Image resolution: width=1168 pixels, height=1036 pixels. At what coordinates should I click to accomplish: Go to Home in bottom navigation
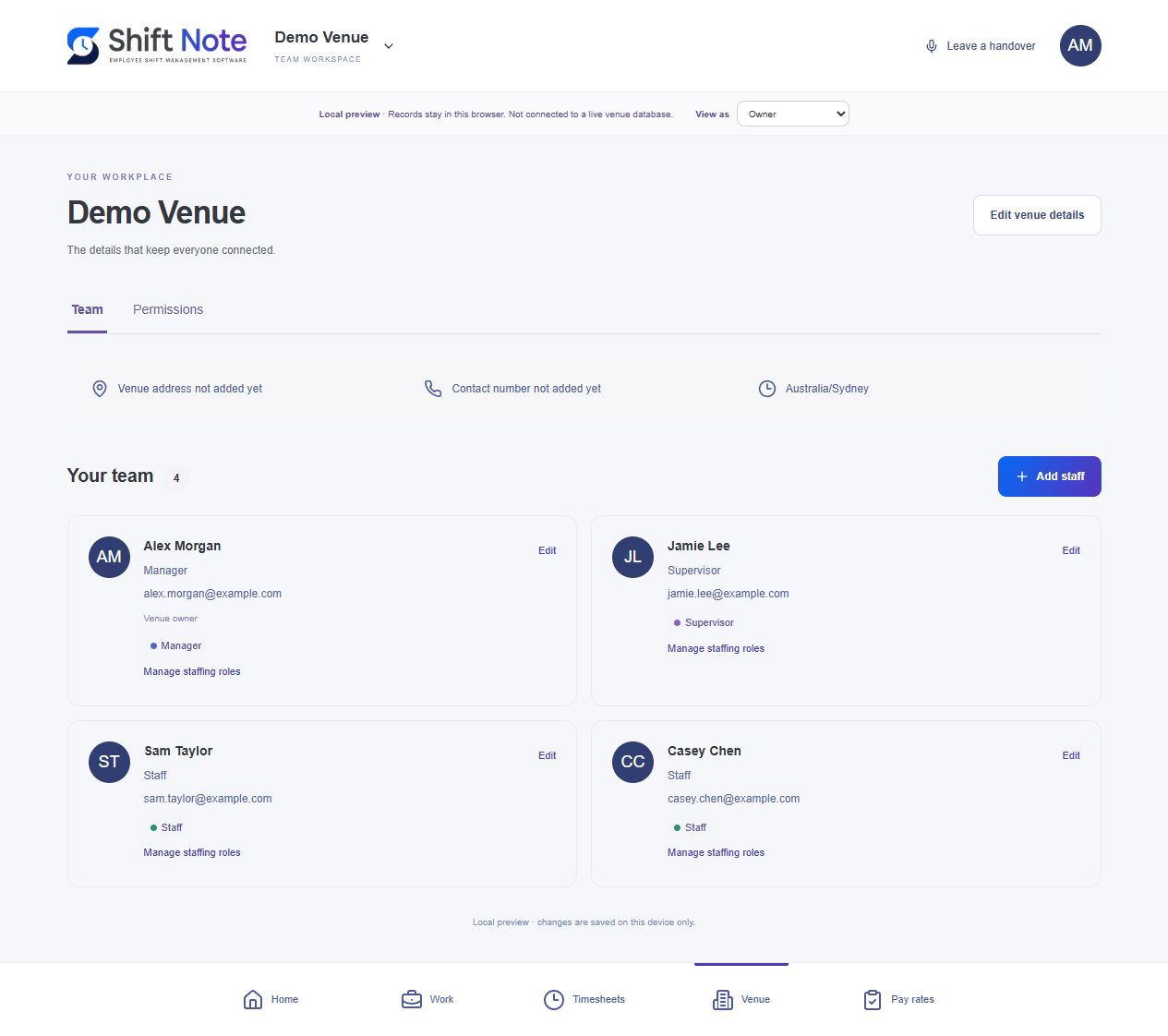[271, 999]
